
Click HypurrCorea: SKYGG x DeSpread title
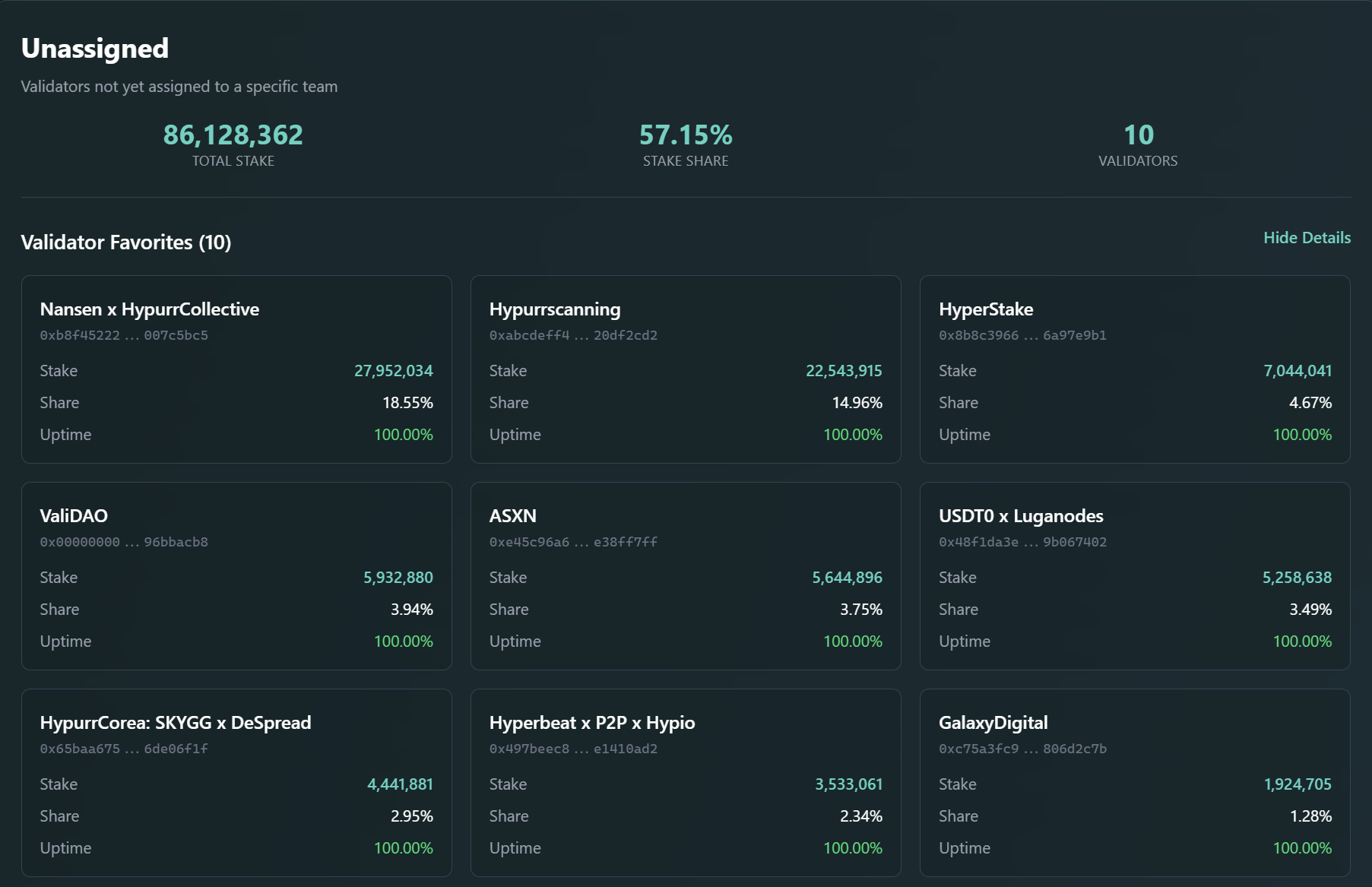click(x=175, y=723)
